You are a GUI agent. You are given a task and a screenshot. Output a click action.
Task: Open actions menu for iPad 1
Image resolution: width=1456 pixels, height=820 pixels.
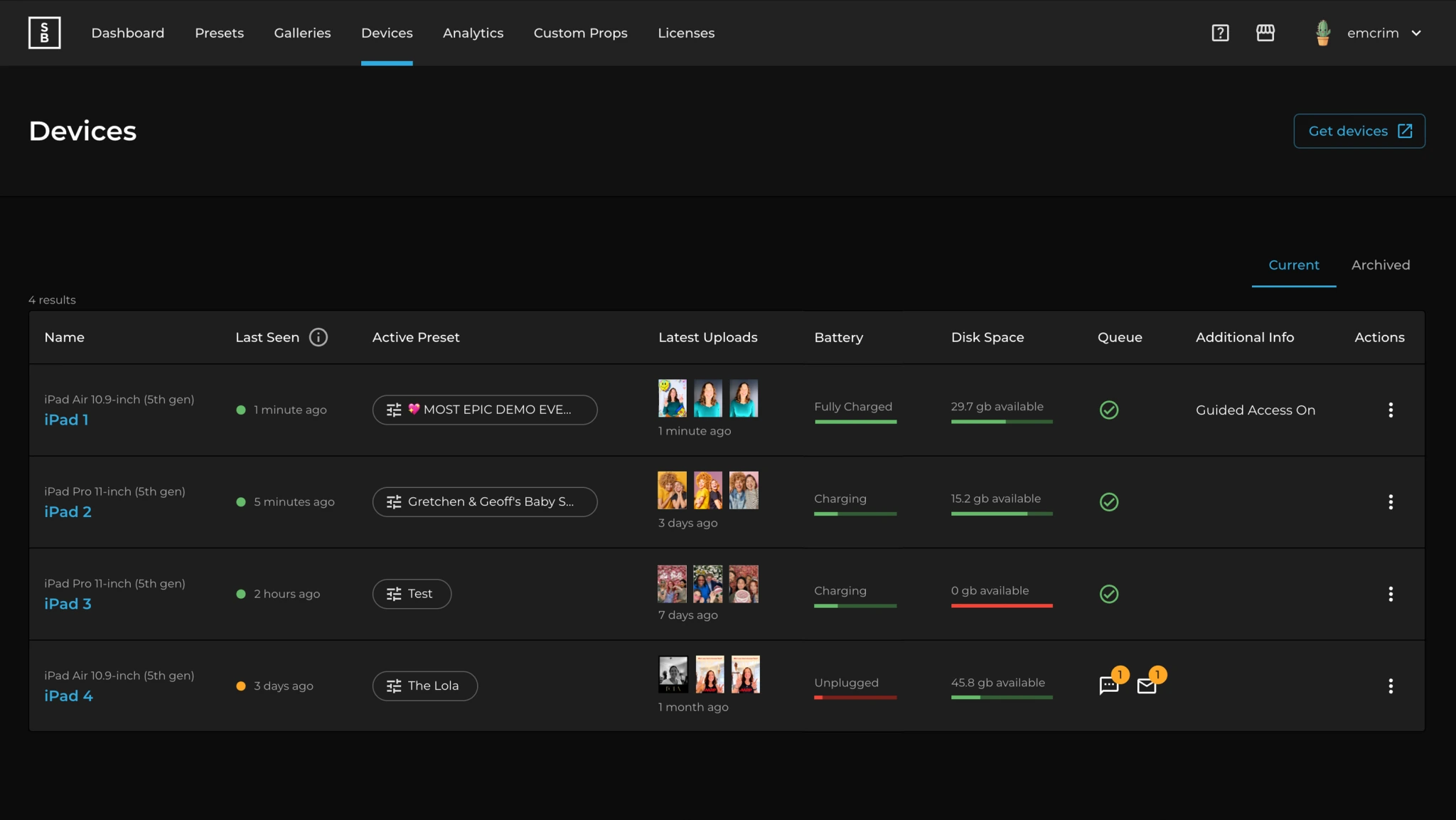point(1391,410)
